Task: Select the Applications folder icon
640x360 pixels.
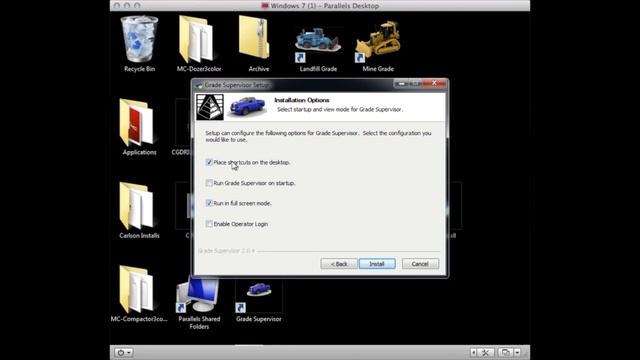Action: 137,122
